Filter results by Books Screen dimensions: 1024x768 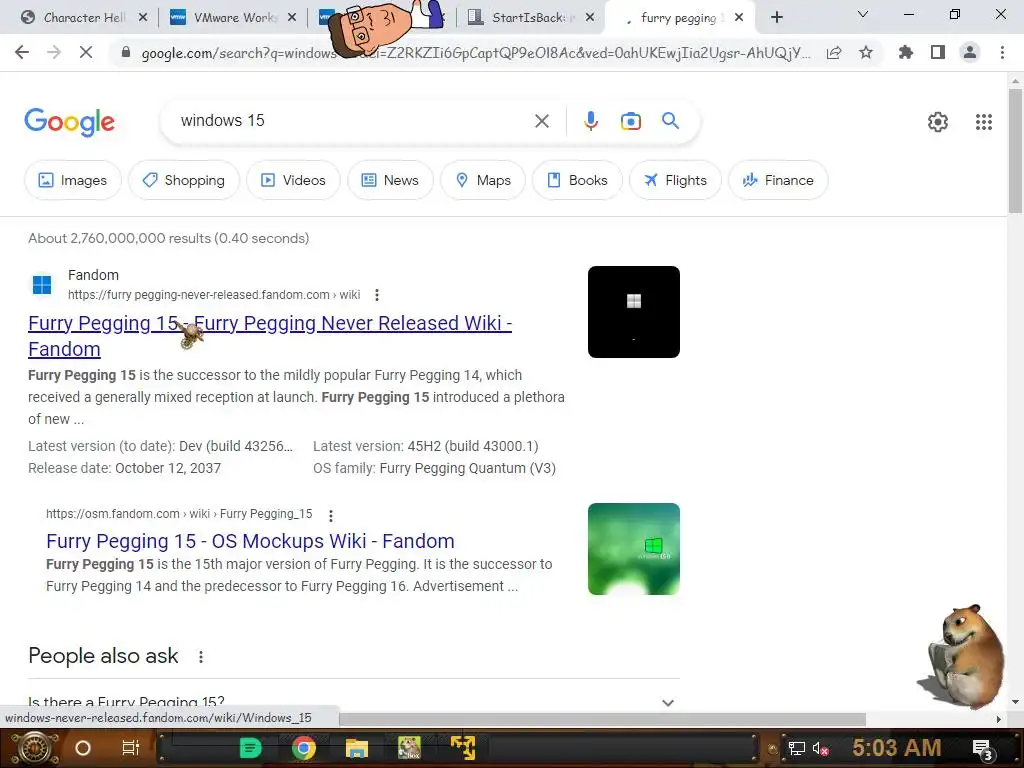[577, 180]
